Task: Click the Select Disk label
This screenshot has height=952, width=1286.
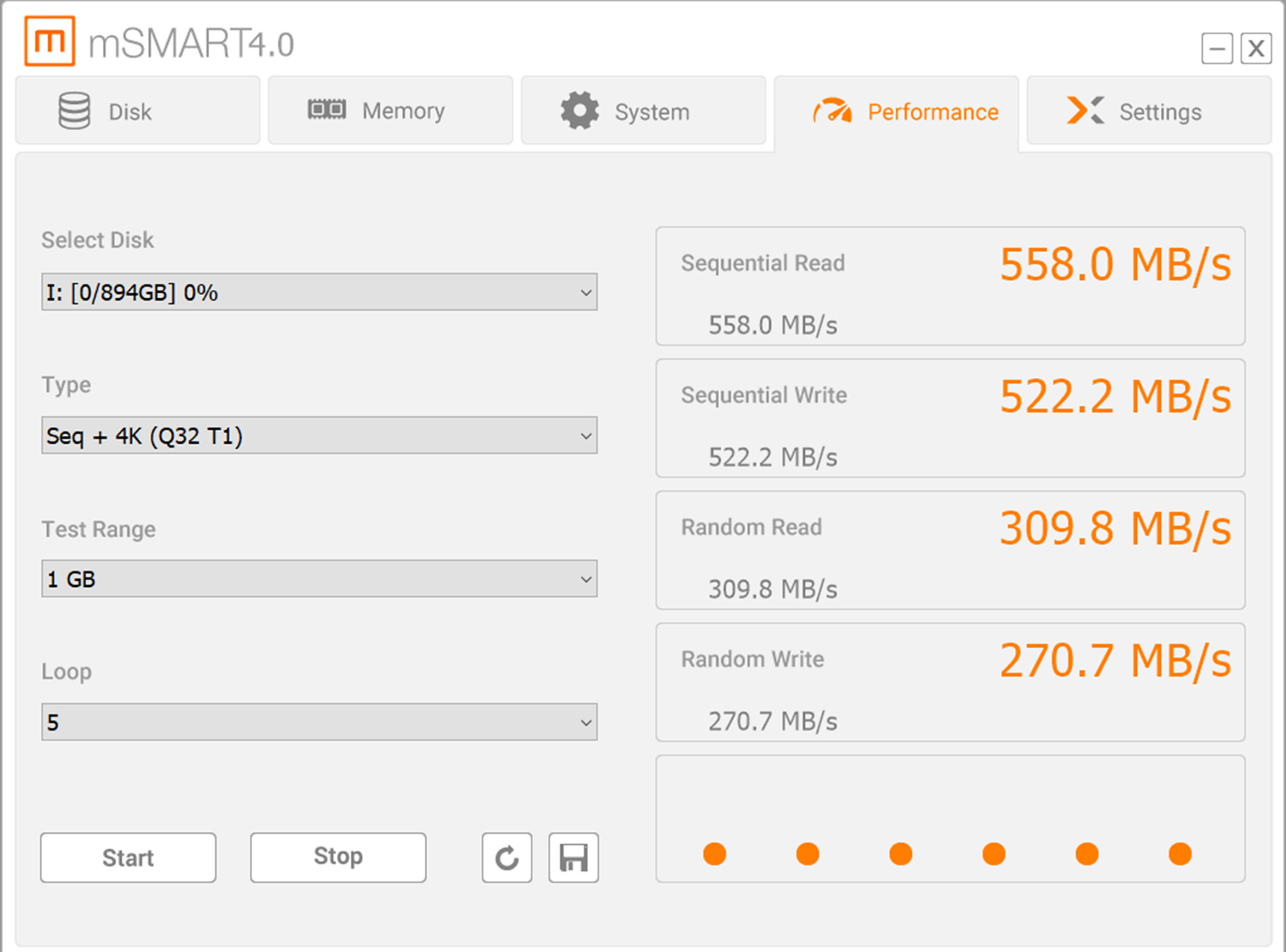Action: 98,240
